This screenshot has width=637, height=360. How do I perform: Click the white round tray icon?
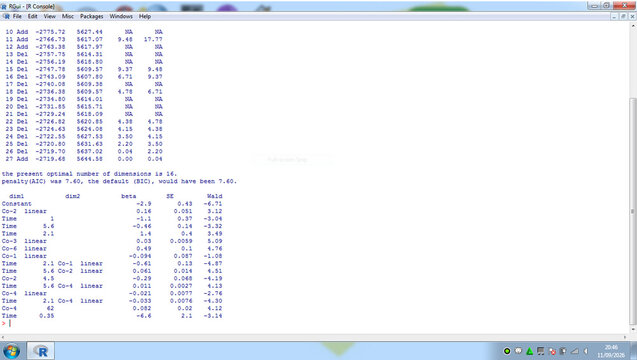518,351
